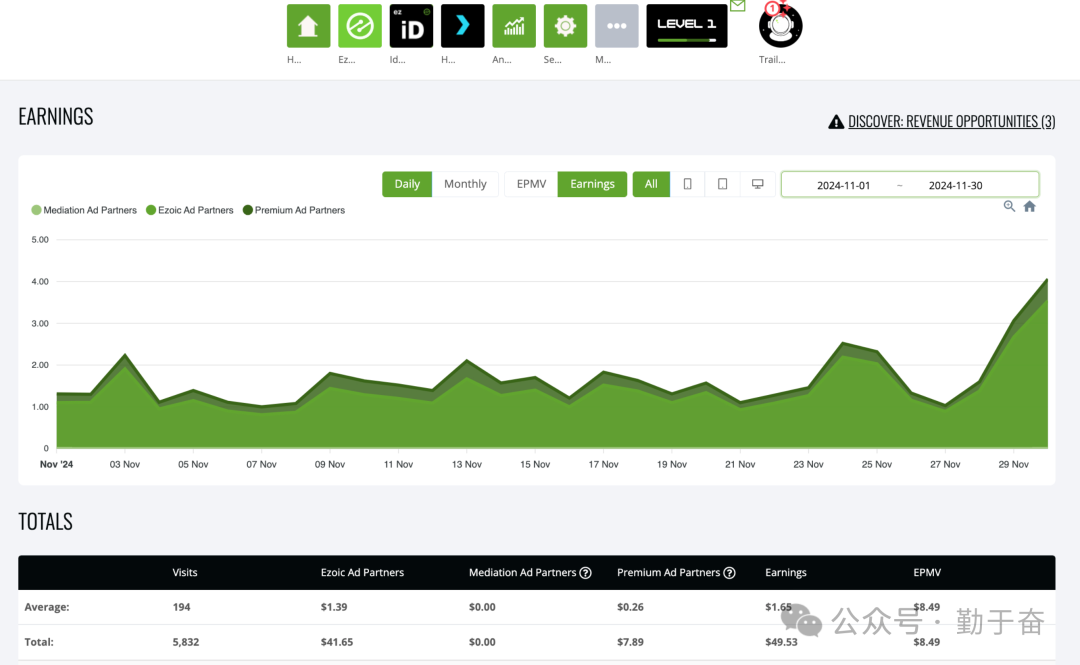The width and height of the screenshot is (1080, 665).
Task: Click the green Ezoic logo icon
Action: coord(359,26)
